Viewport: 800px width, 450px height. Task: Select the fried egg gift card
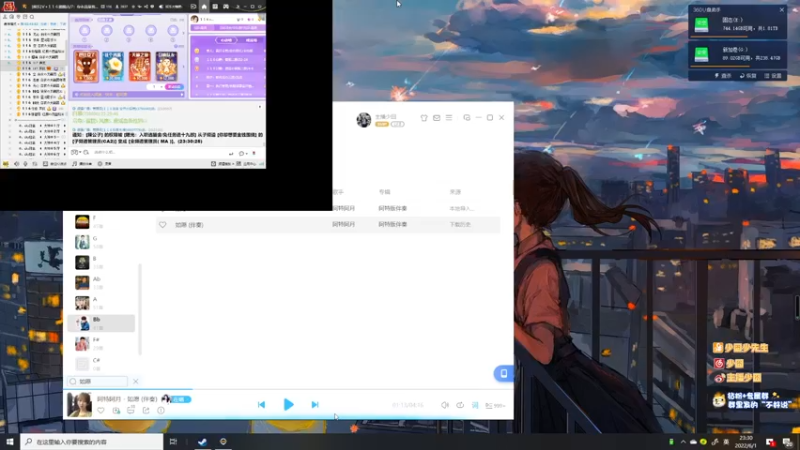click(113, 66)
